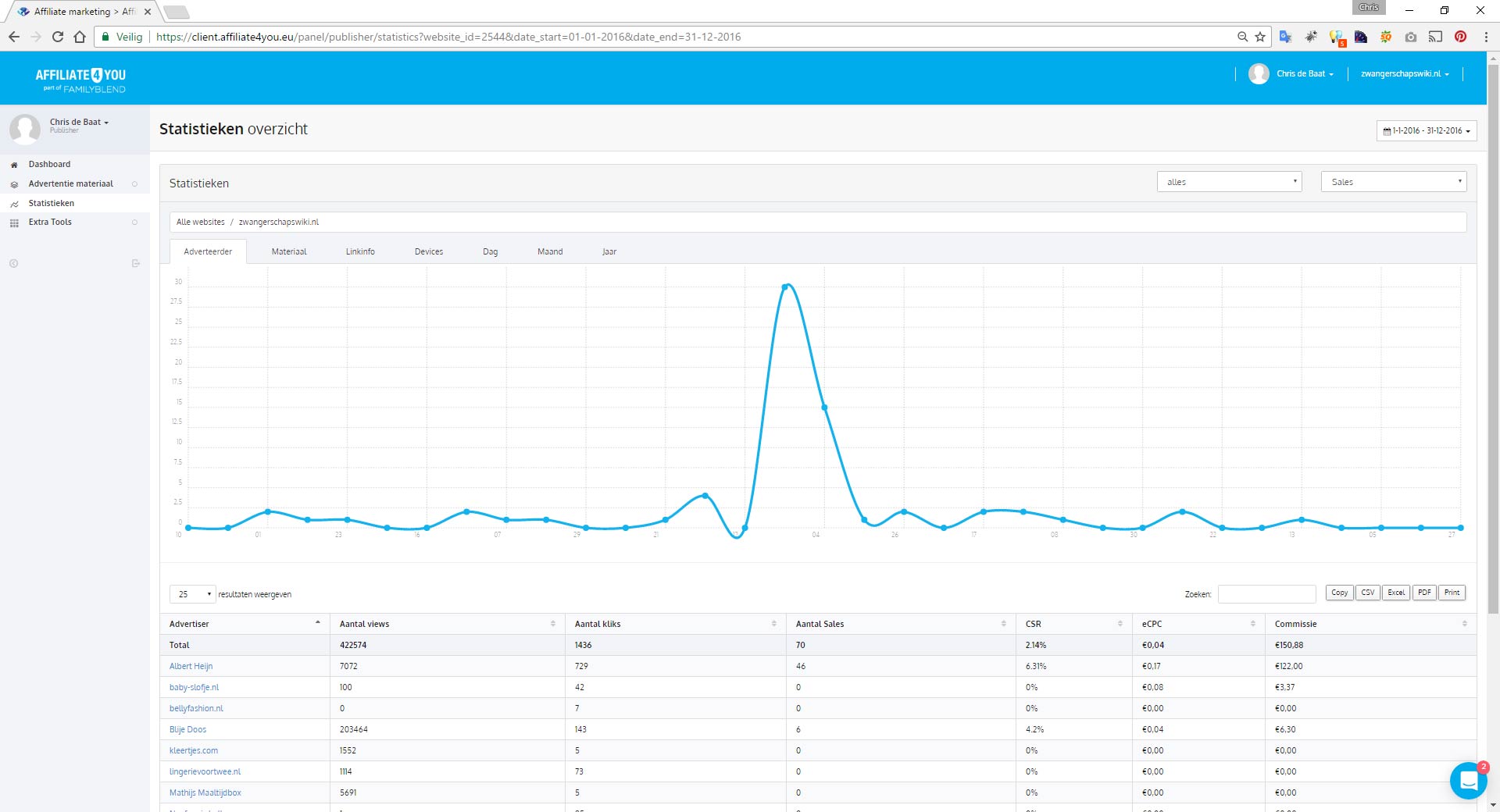Click the logout icon in sidebar

[135, 264]
